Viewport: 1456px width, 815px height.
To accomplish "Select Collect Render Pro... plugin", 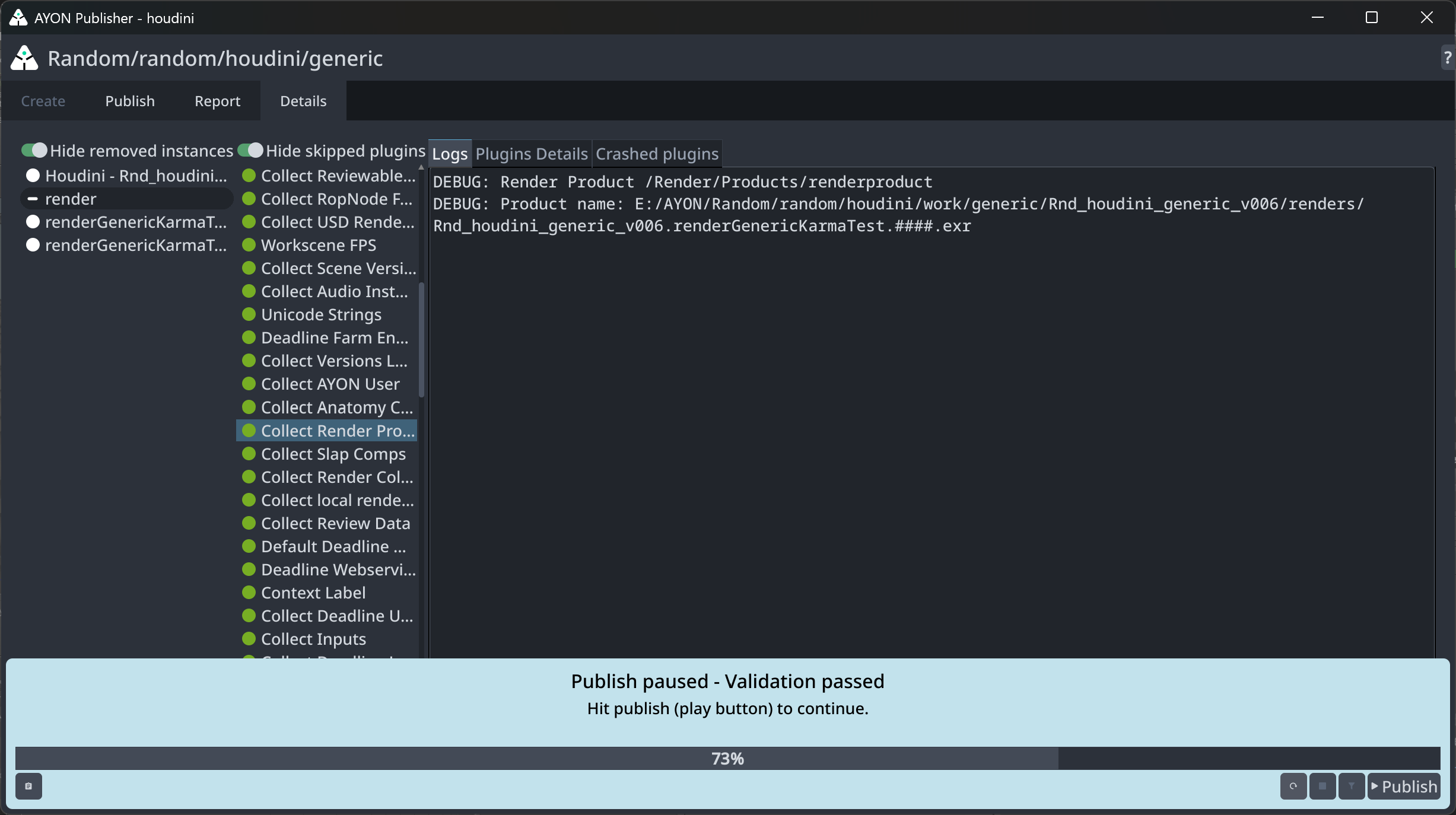I will (327, 431).
